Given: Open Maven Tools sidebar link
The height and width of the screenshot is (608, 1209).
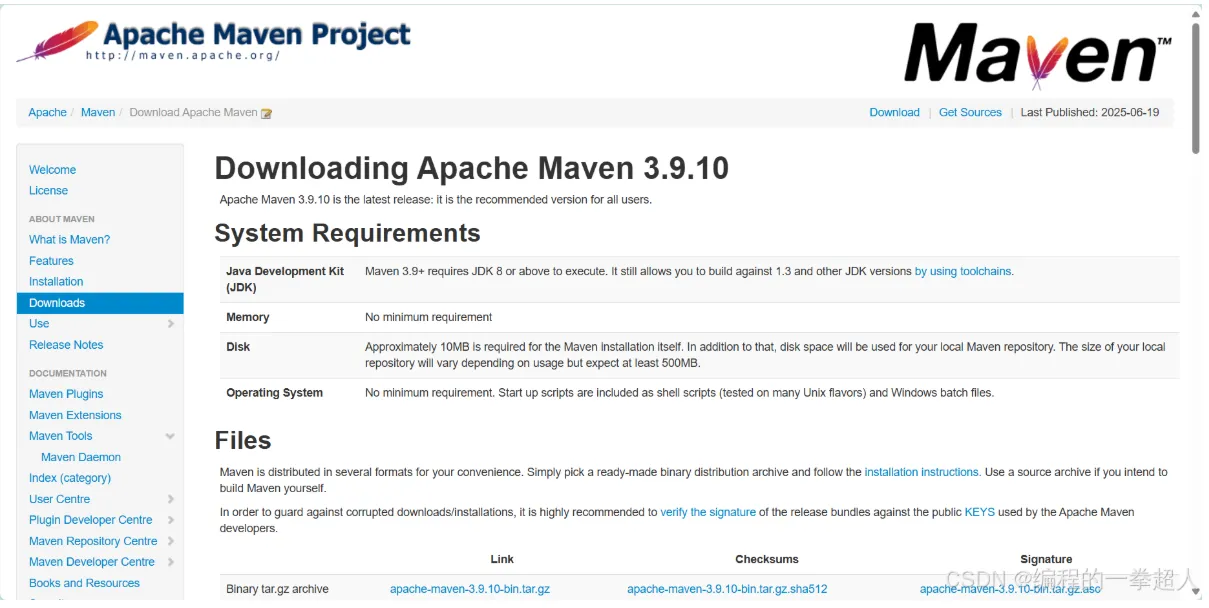Looking at the screenshot, I should pos(60,436).
